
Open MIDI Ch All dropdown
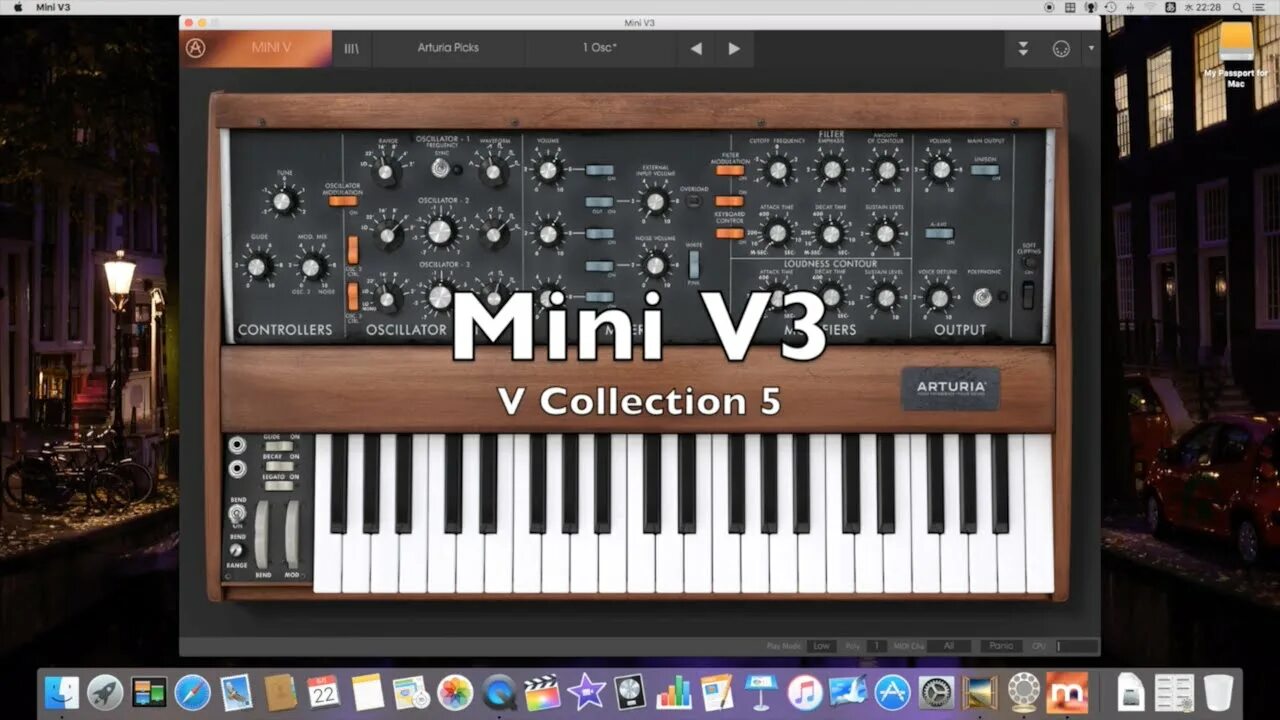(x=949, y=646)
